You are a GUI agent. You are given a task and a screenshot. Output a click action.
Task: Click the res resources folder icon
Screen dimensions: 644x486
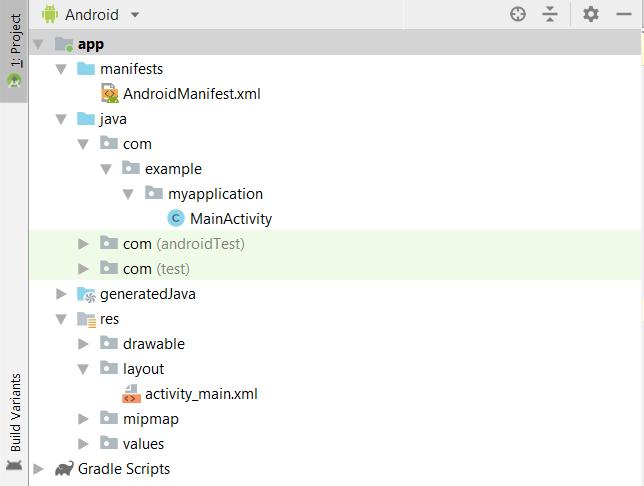[x=86, y=320]
